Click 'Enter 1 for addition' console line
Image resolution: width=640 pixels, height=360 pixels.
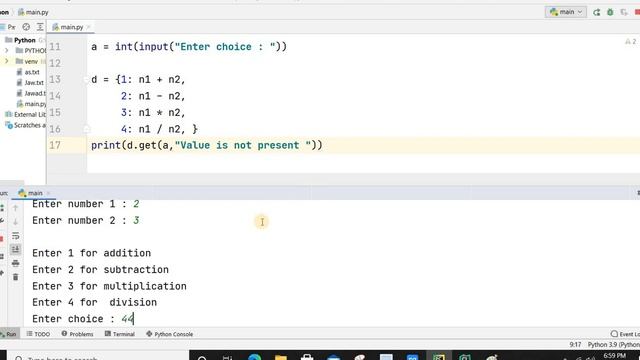point(91,253)
